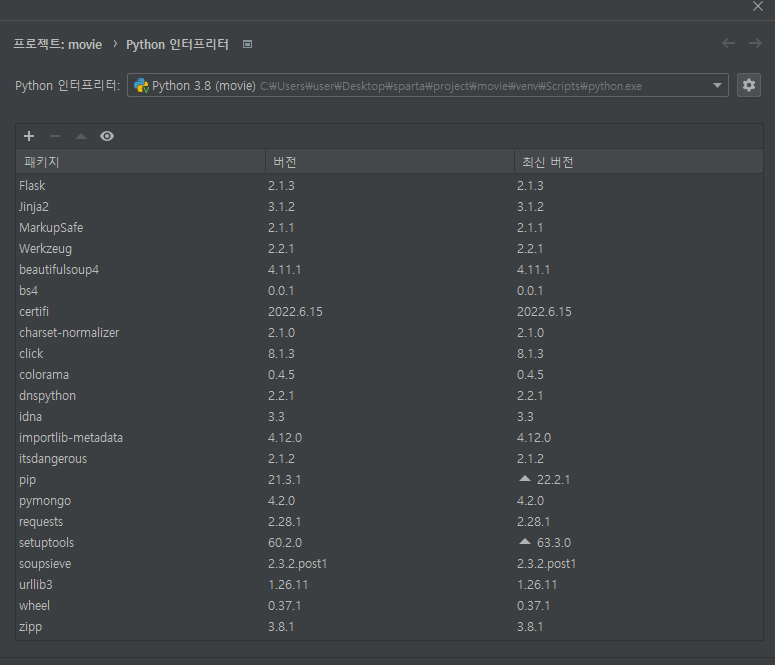Select the Jinja2 package row
This screenshot has width=775, height=665.
[389, 207]
